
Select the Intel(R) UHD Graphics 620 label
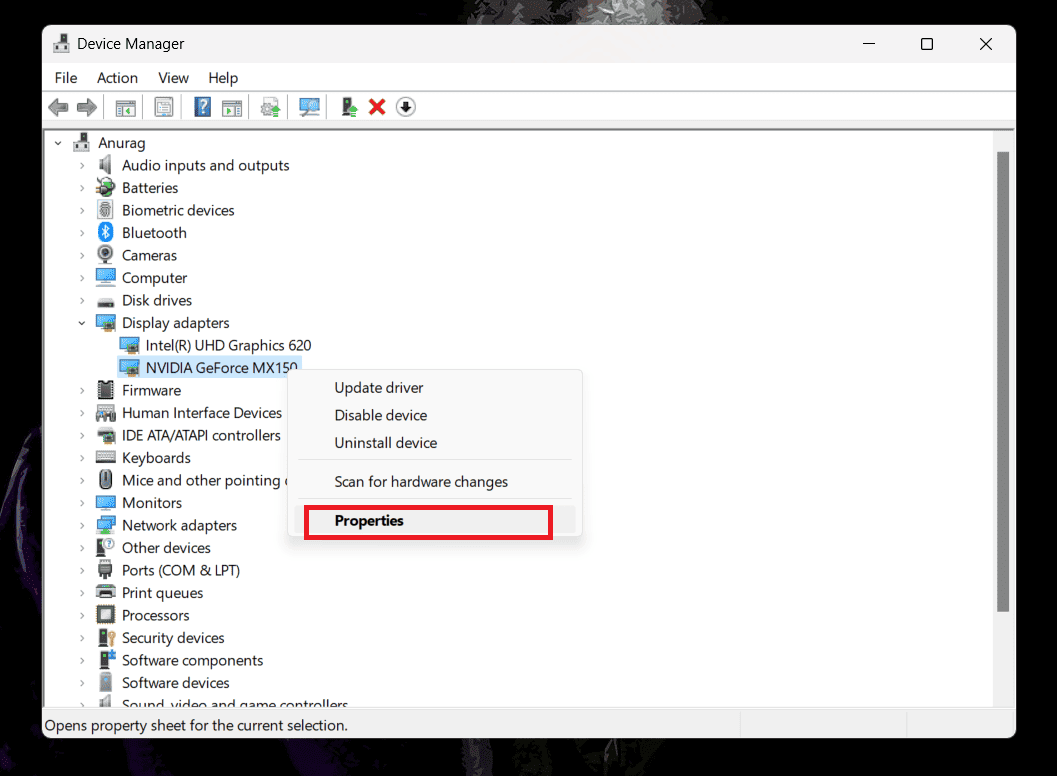click(229, 345)
